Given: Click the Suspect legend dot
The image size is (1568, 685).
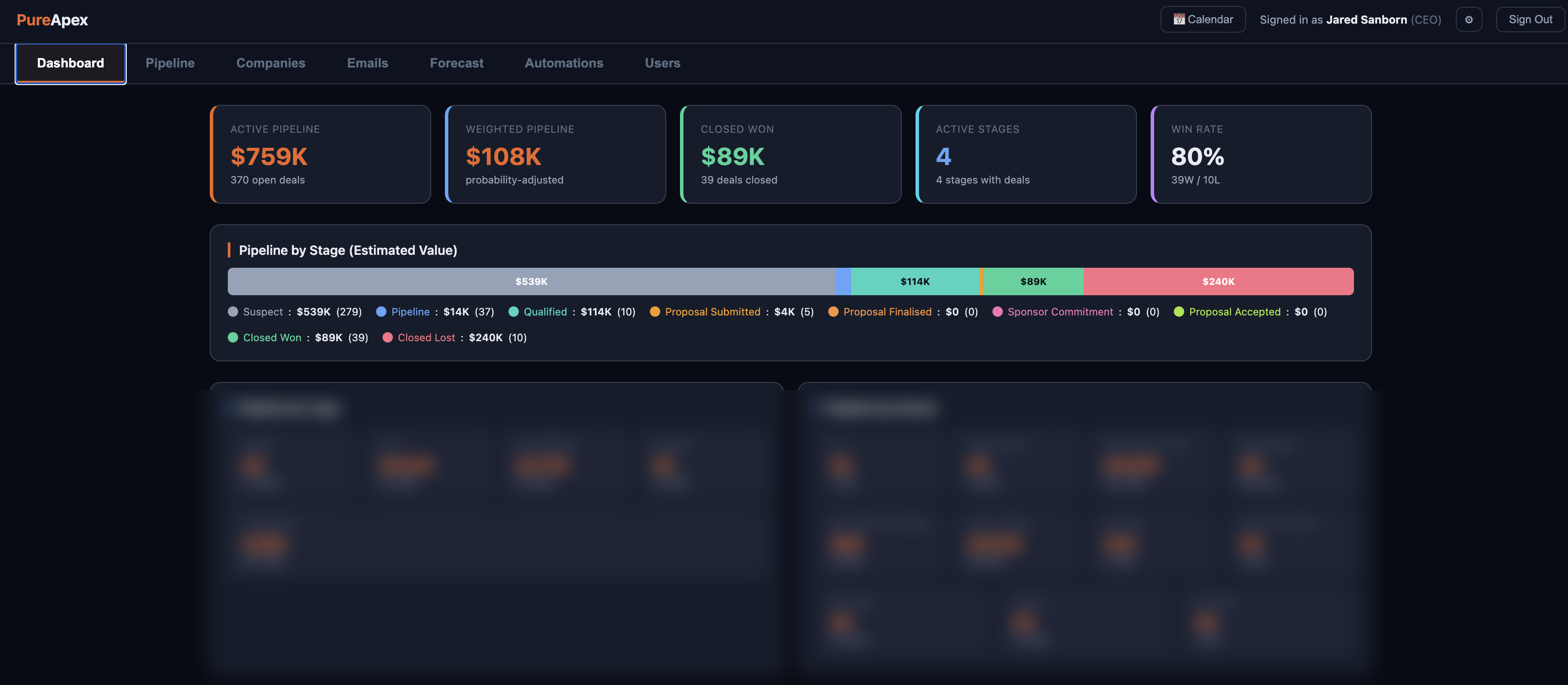Looking at the screenshot, I should (x=233, y=312).
